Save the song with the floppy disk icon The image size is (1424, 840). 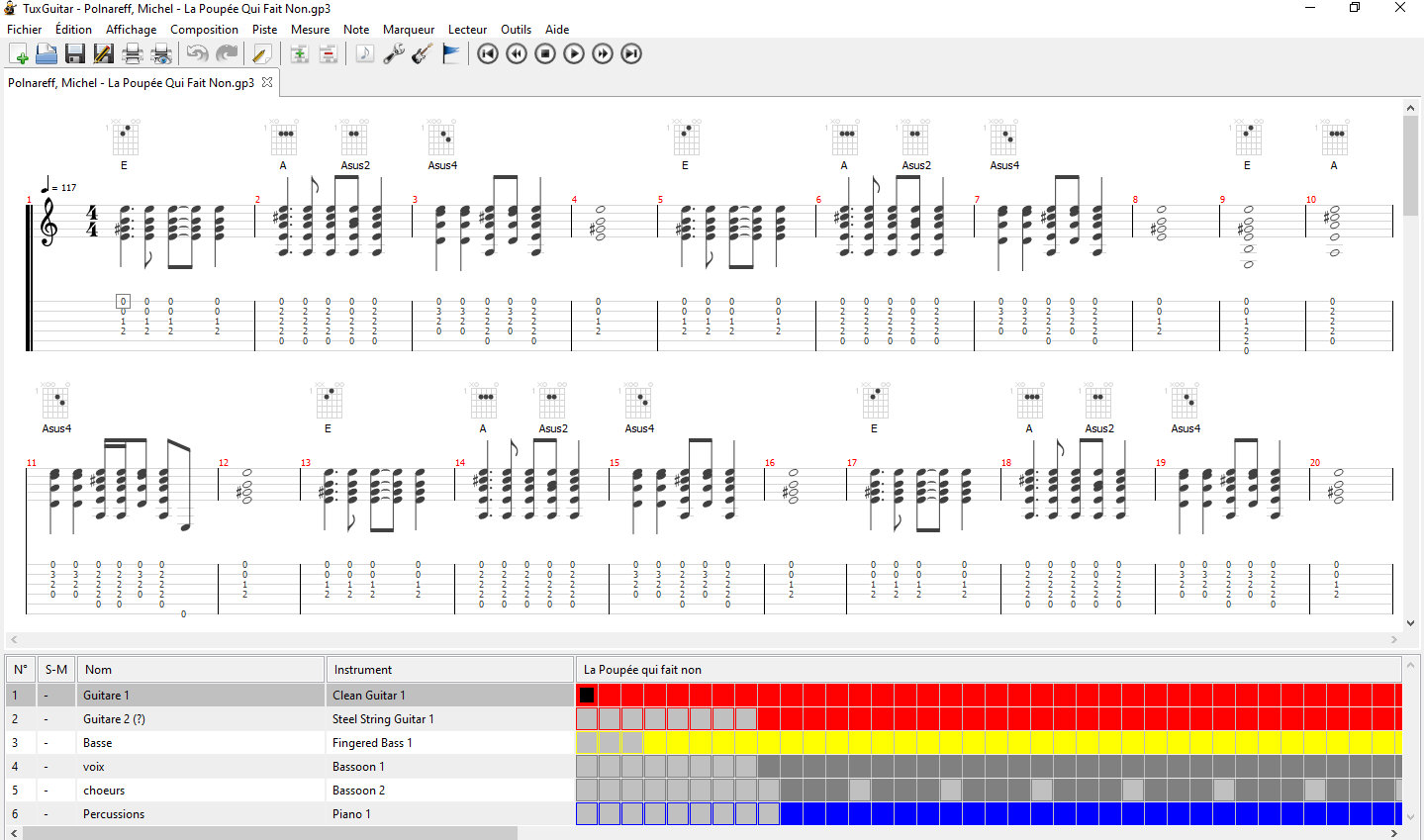pos(75,53)
